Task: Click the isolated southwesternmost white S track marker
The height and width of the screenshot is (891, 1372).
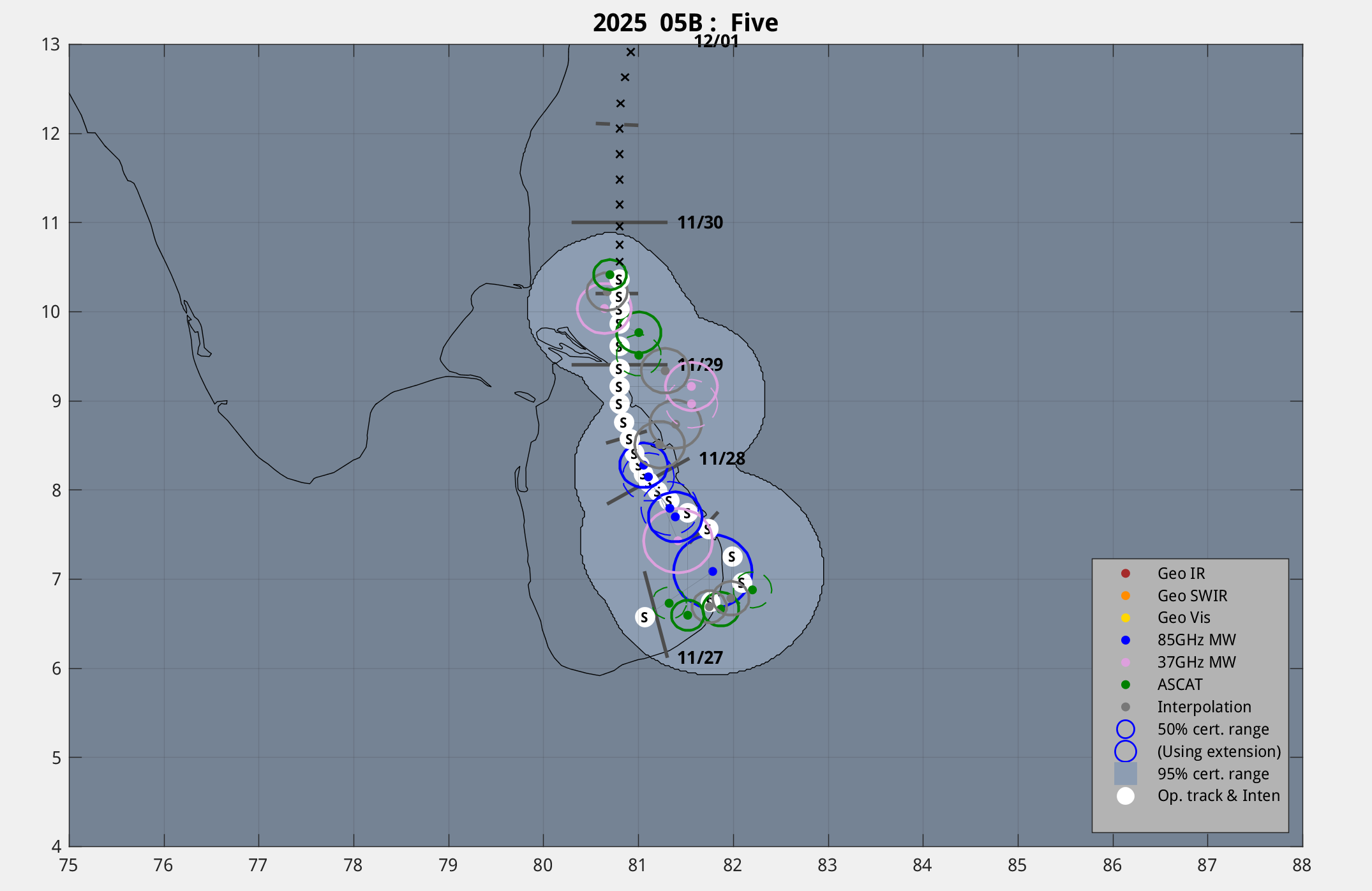Action: pos(645,617)
